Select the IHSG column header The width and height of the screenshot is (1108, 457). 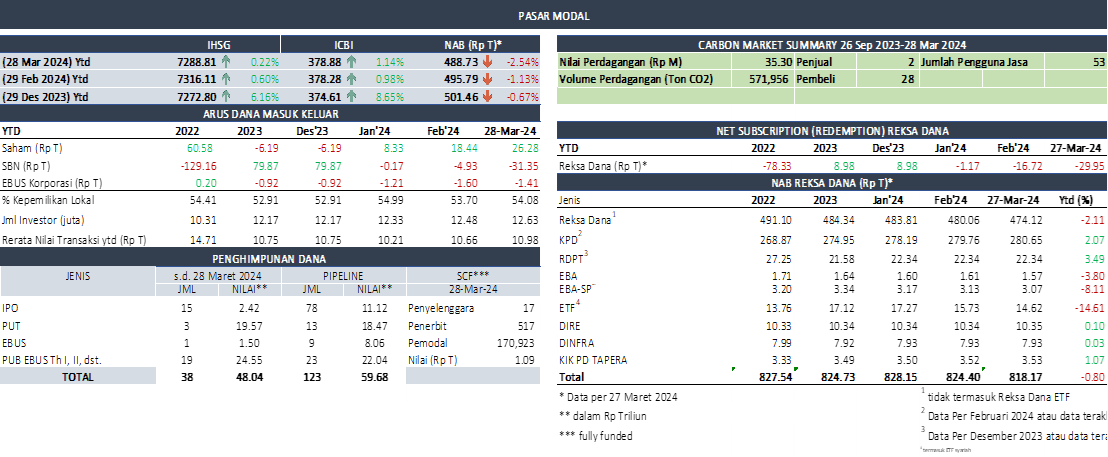[x=218, y=44]
